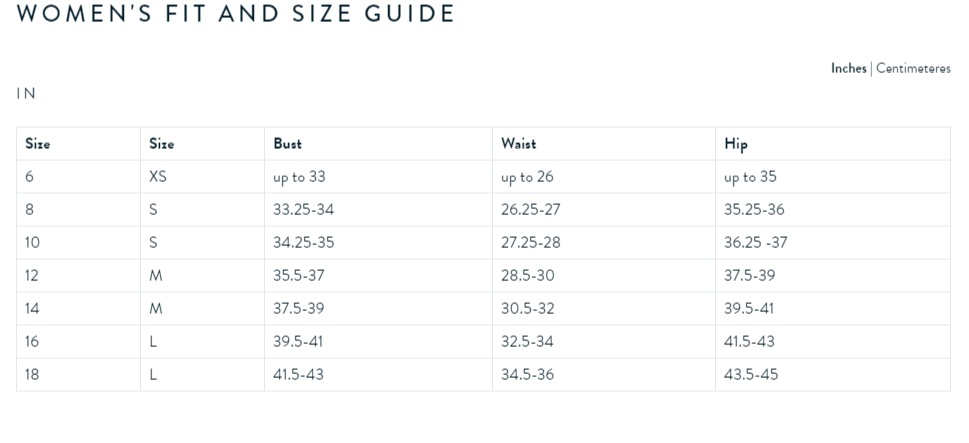Select the Inches unit option
Image resolution: width=969 pixels, height=443 pixels.
click(848, 68)
